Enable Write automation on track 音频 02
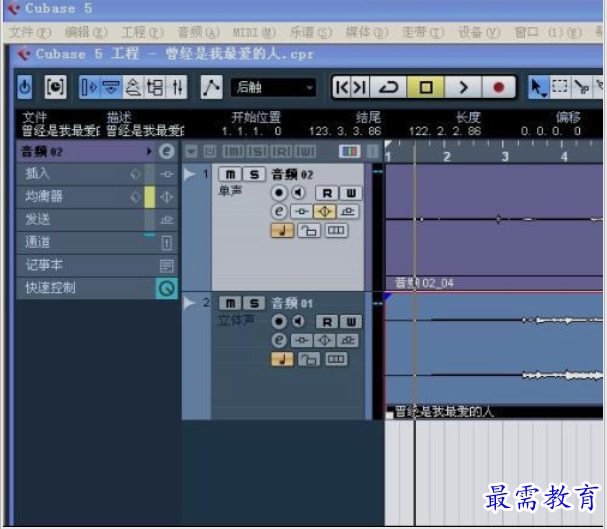 pos(351,193)
